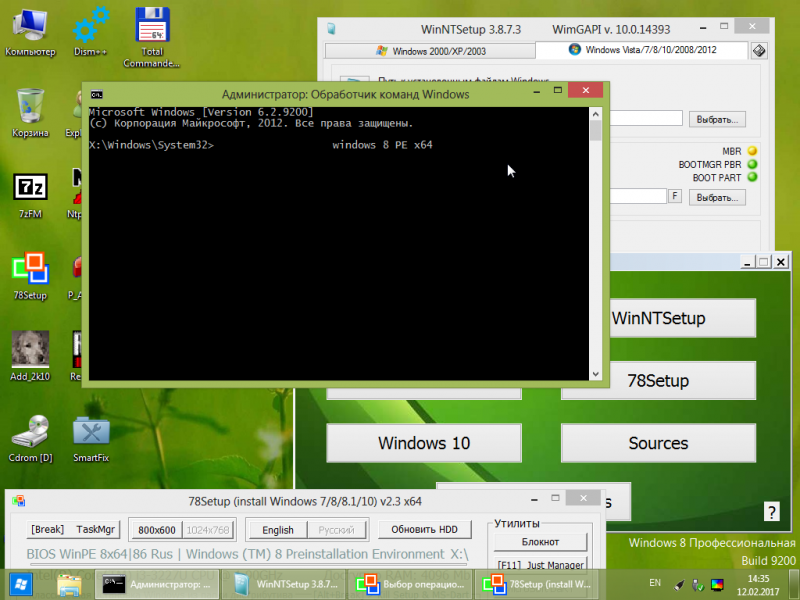The height and width of the screenshot is (600, 800).
Task: Click the Windows 10 launcher button
Action: (x=424, y=443)
